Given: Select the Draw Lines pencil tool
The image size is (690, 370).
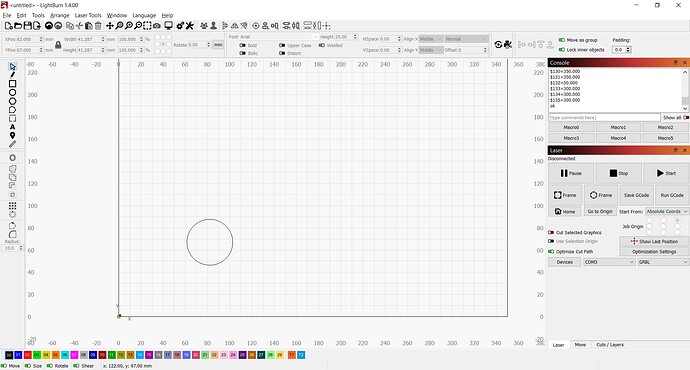Looking at the screenshot, I should (x=12, y=75).
